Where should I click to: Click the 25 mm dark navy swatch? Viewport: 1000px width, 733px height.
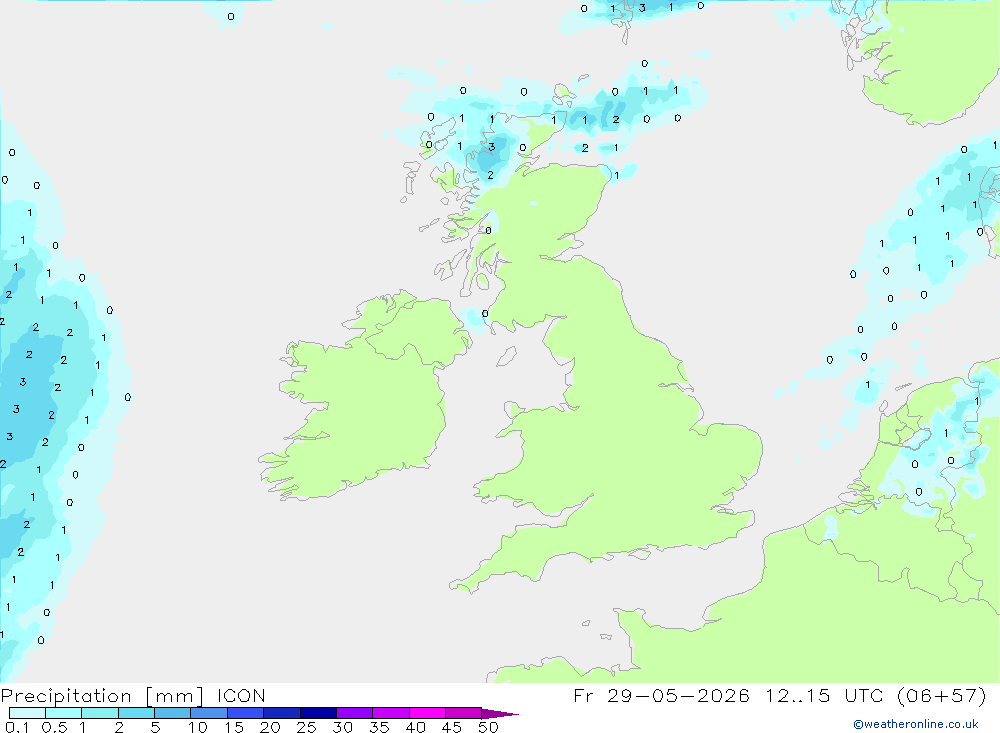[318, 713]
